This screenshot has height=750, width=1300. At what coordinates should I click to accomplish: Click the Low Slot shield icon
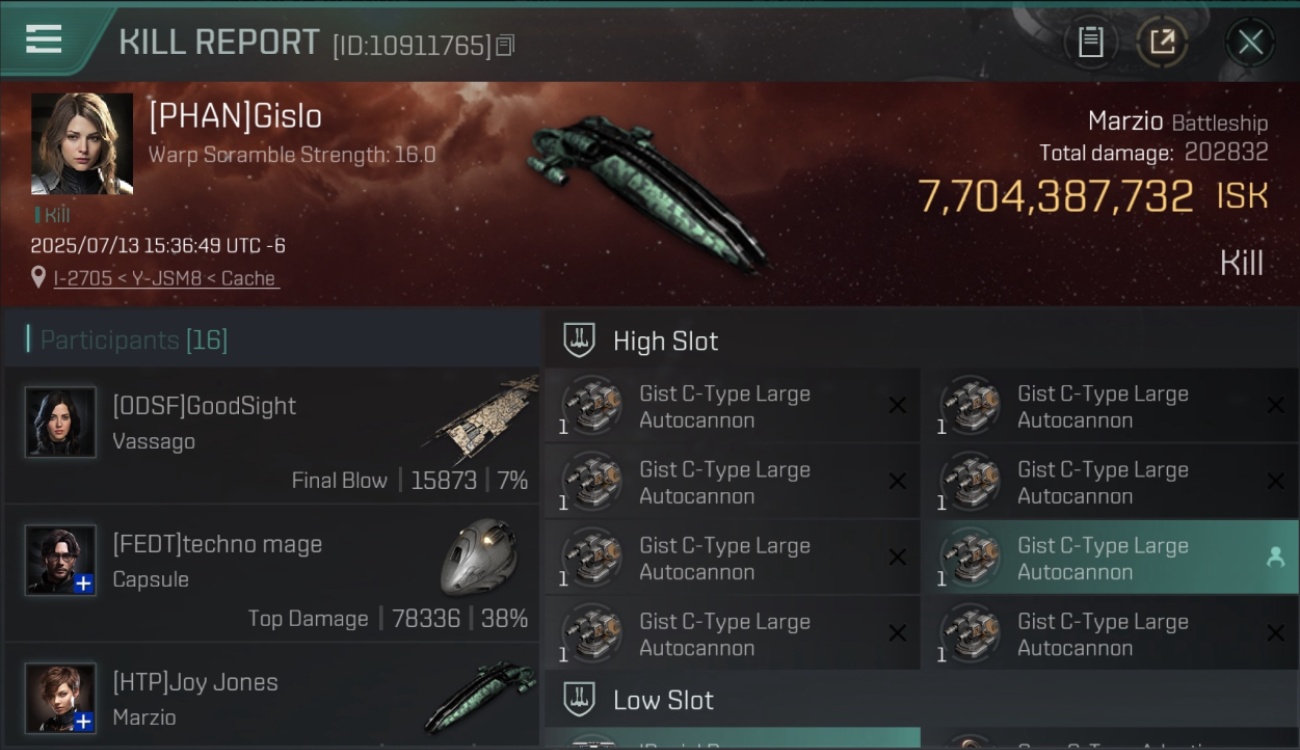pyautogui.click(x=579, y=699)
